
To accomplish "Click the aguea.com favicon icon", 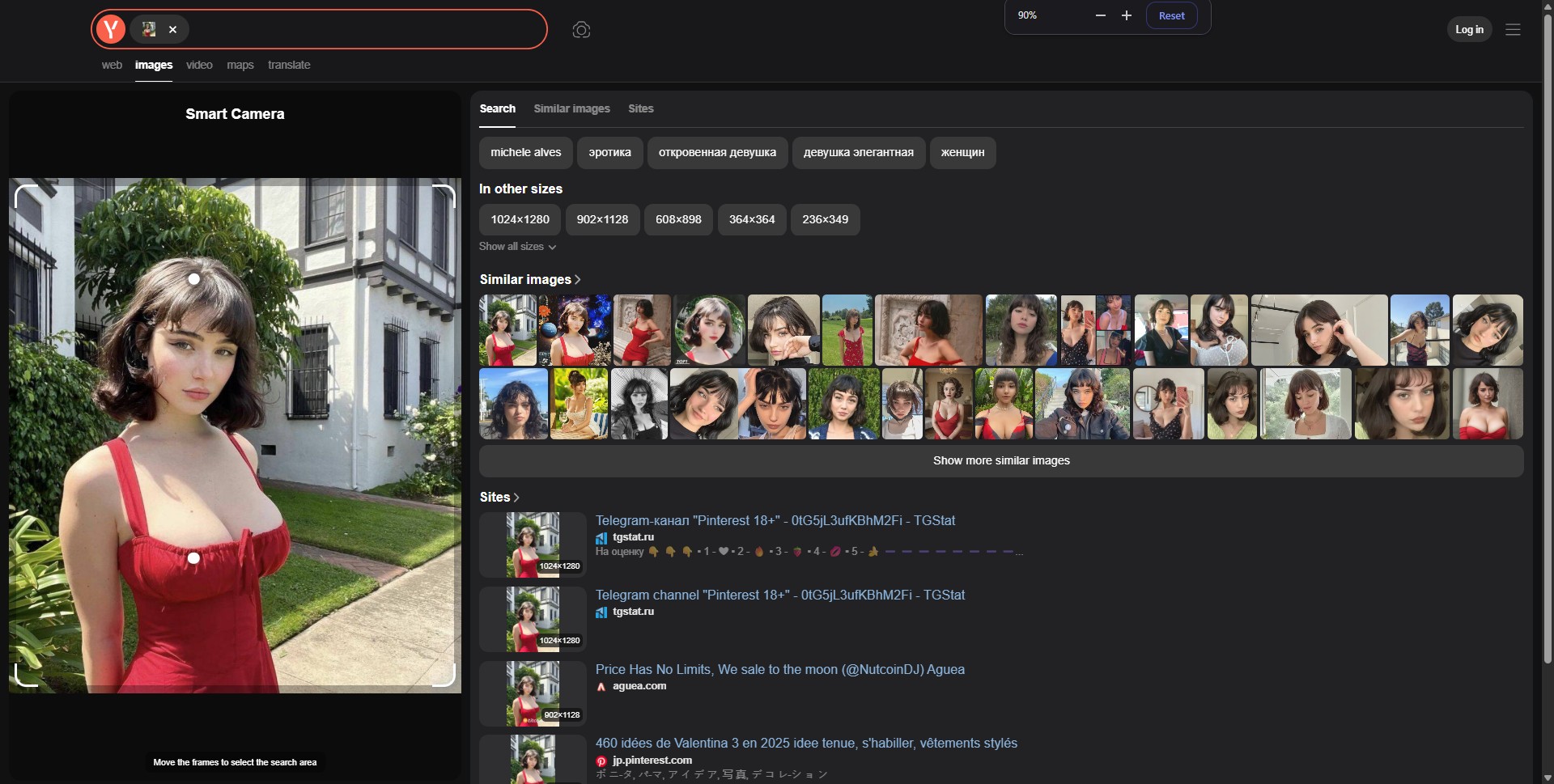I will click(x=601, y=687).
